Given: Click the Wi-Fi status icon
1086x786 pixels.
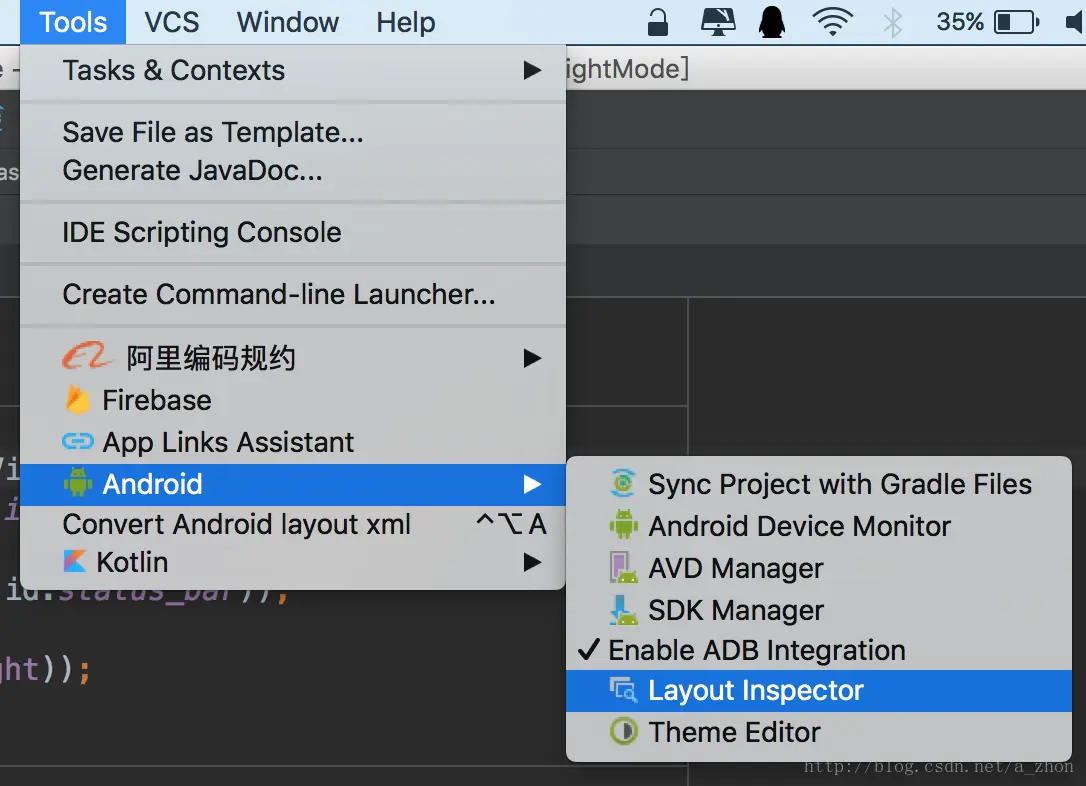Looking at the screenshot, I should 832,22.
